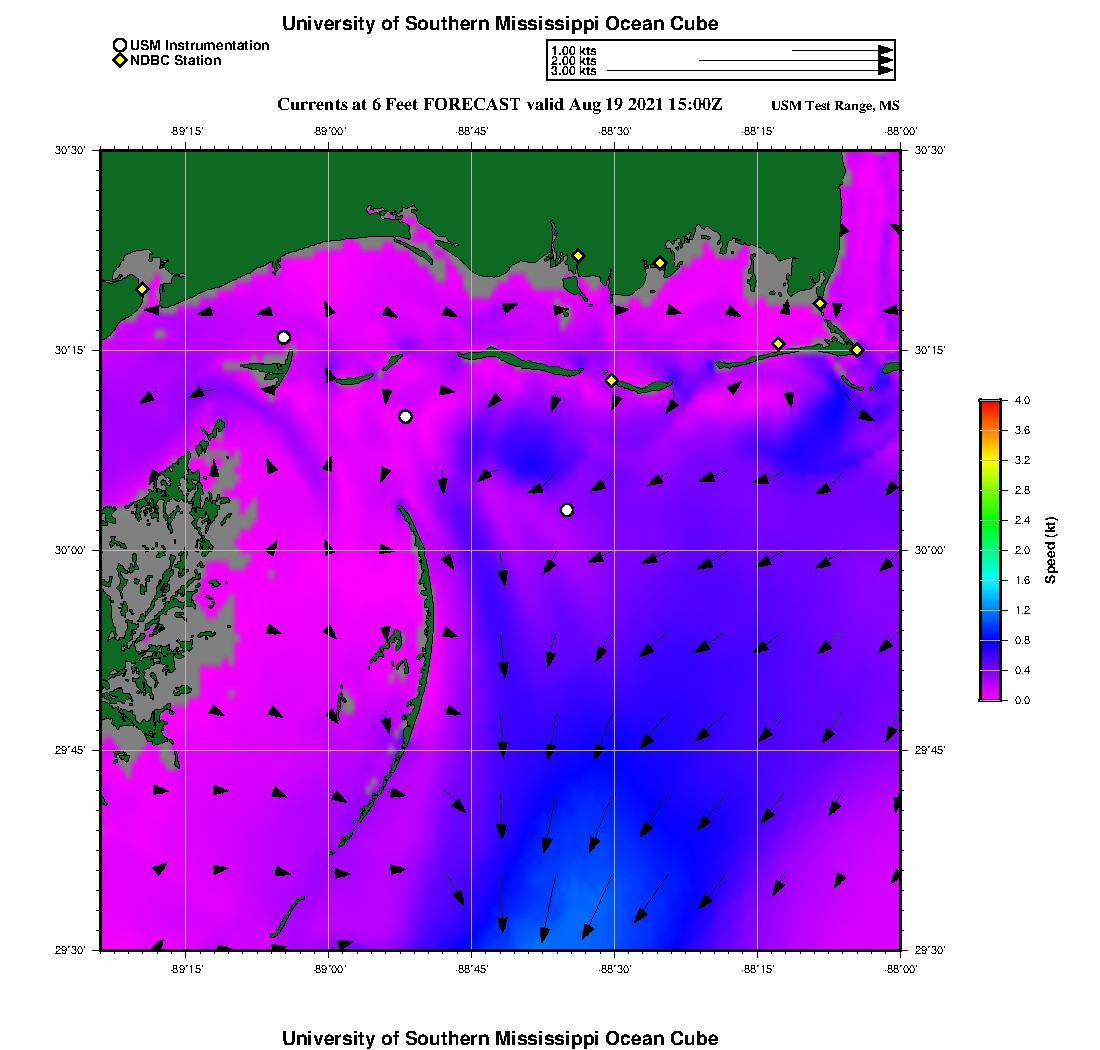Click the top "University of Southern Mississippi Ocean Cube" title
The image size is (1100, 1050).
pyautogui.click(x=500, y=23)
